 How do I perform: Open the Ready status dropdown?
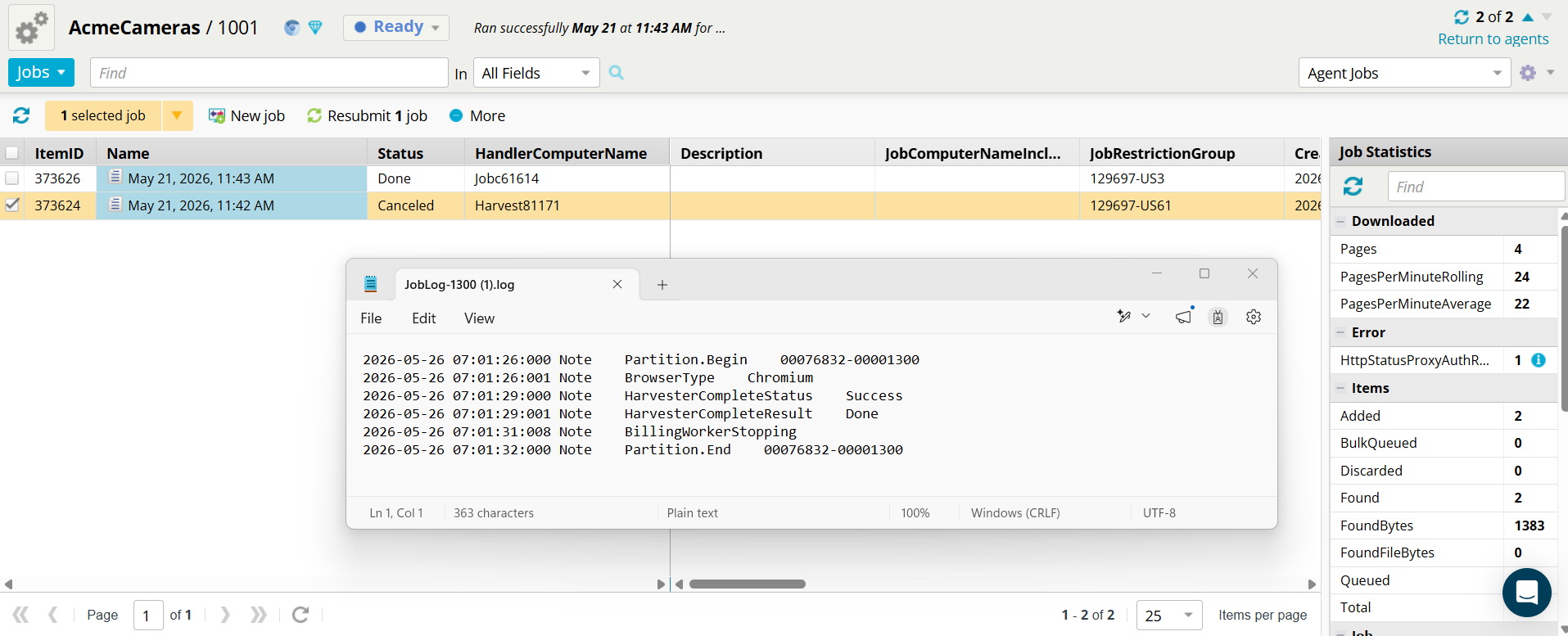(x=396, y=27)
